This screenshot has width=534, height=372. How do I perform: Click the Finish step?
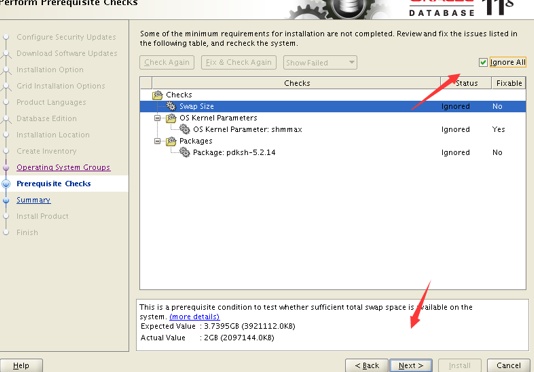coord(27,233)
